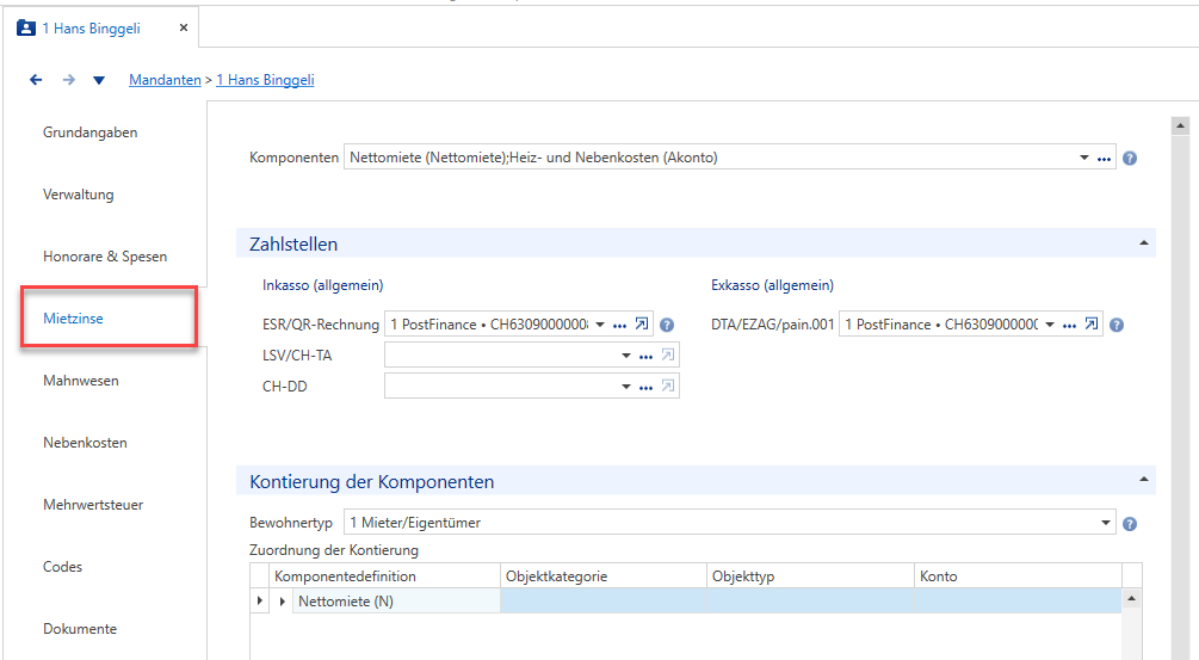The height and width of the screenshot is (660, 1199).
Task: Click the Mandanten breadcrumb link
Action: point(164,80)
